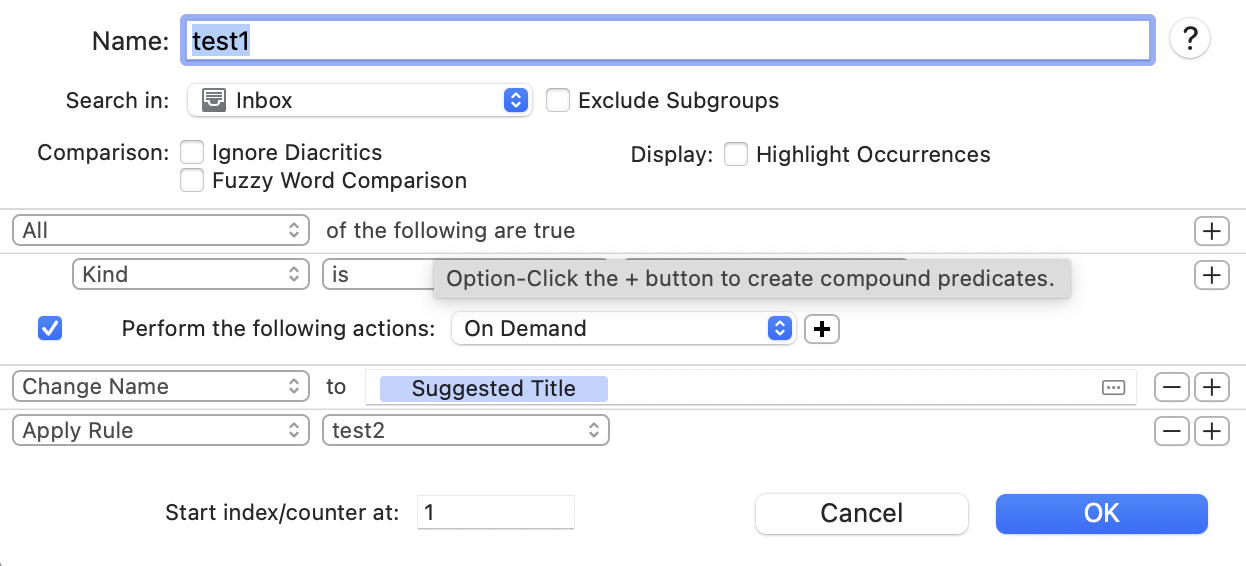1246x566 pixels.
Task: Add an action after Change Name
Action: pyautogui.click(x=1211, y=387)
